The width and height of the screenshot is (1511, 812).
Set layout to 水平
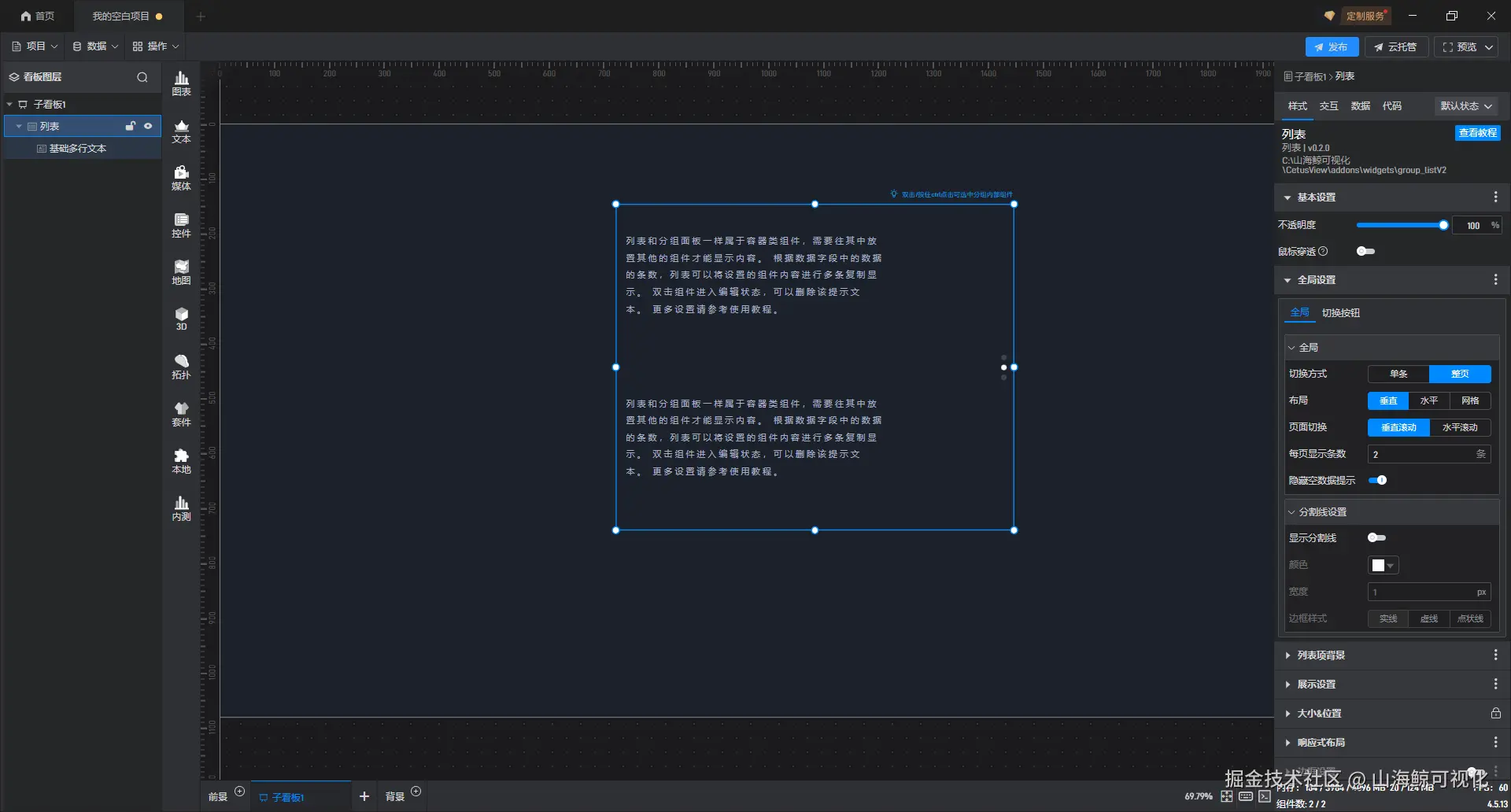[x=1429, y=401]
